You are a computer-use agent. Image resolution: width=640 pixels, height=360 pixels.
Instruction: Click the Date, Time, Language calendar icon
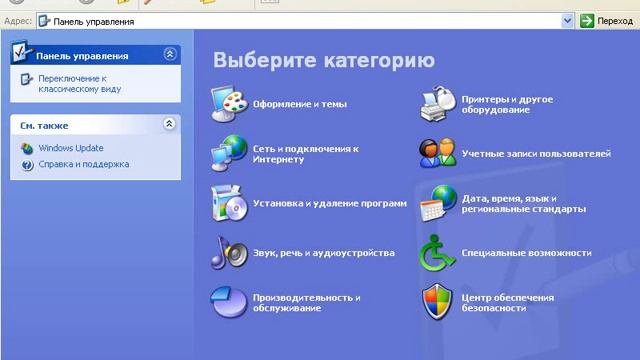tap(438, 203)
